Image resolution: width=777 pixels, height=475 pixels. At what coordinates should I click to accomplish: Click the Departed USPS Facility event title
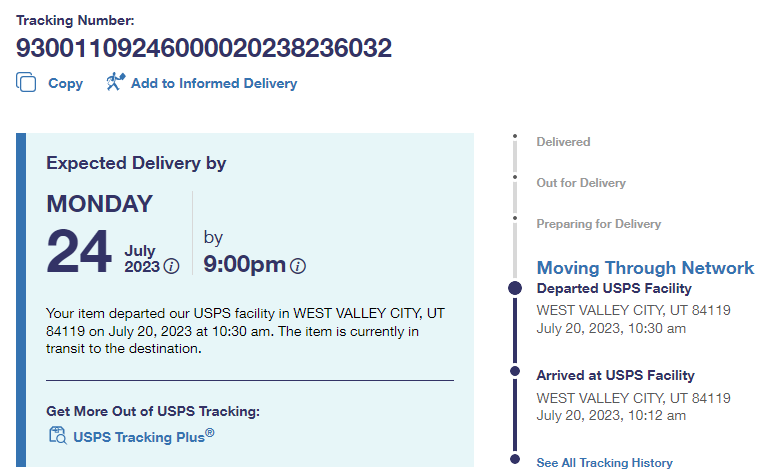(614, 289)
